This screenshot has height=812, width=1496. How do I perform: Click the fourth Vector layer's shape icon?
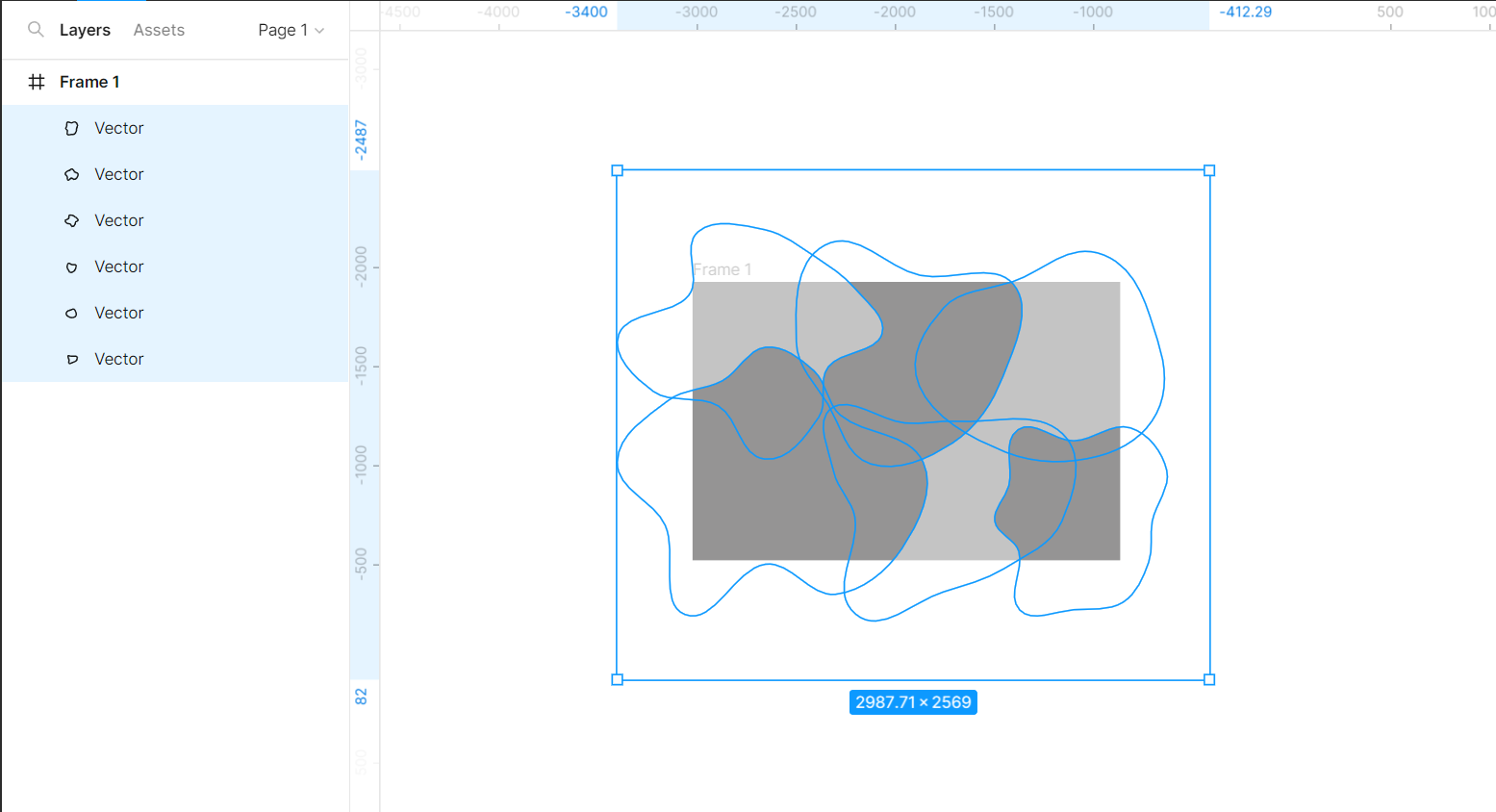click(71, 267)
